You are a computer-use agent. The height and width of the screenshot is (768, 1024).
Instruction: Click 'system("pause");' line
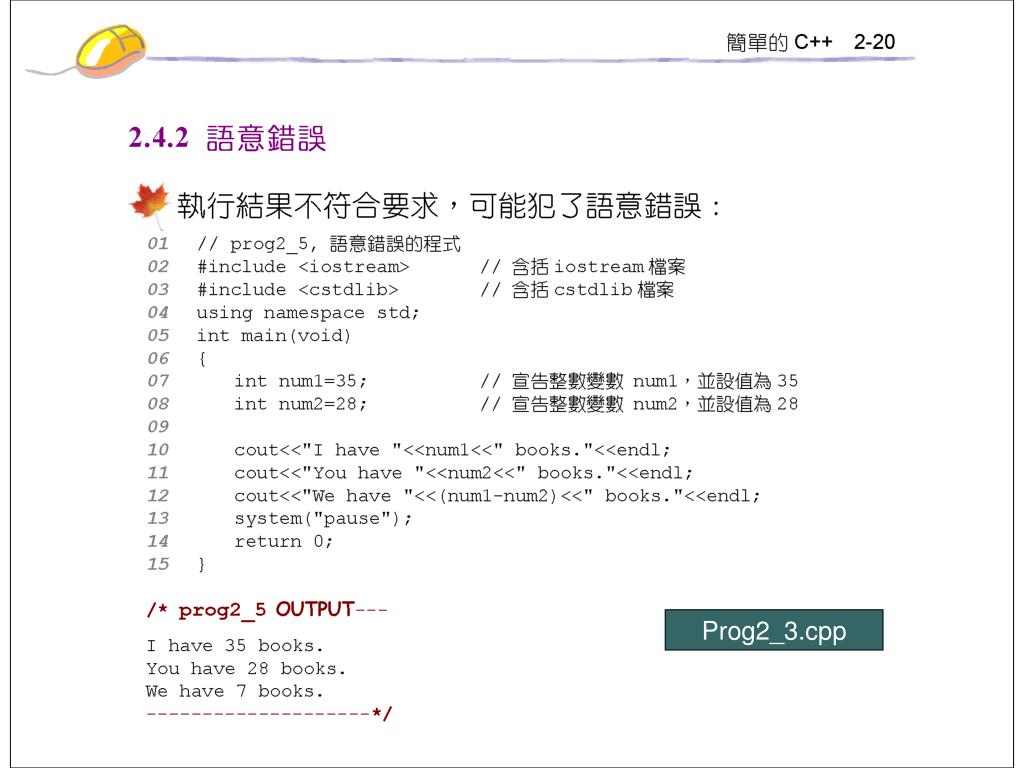click(323, 519)
